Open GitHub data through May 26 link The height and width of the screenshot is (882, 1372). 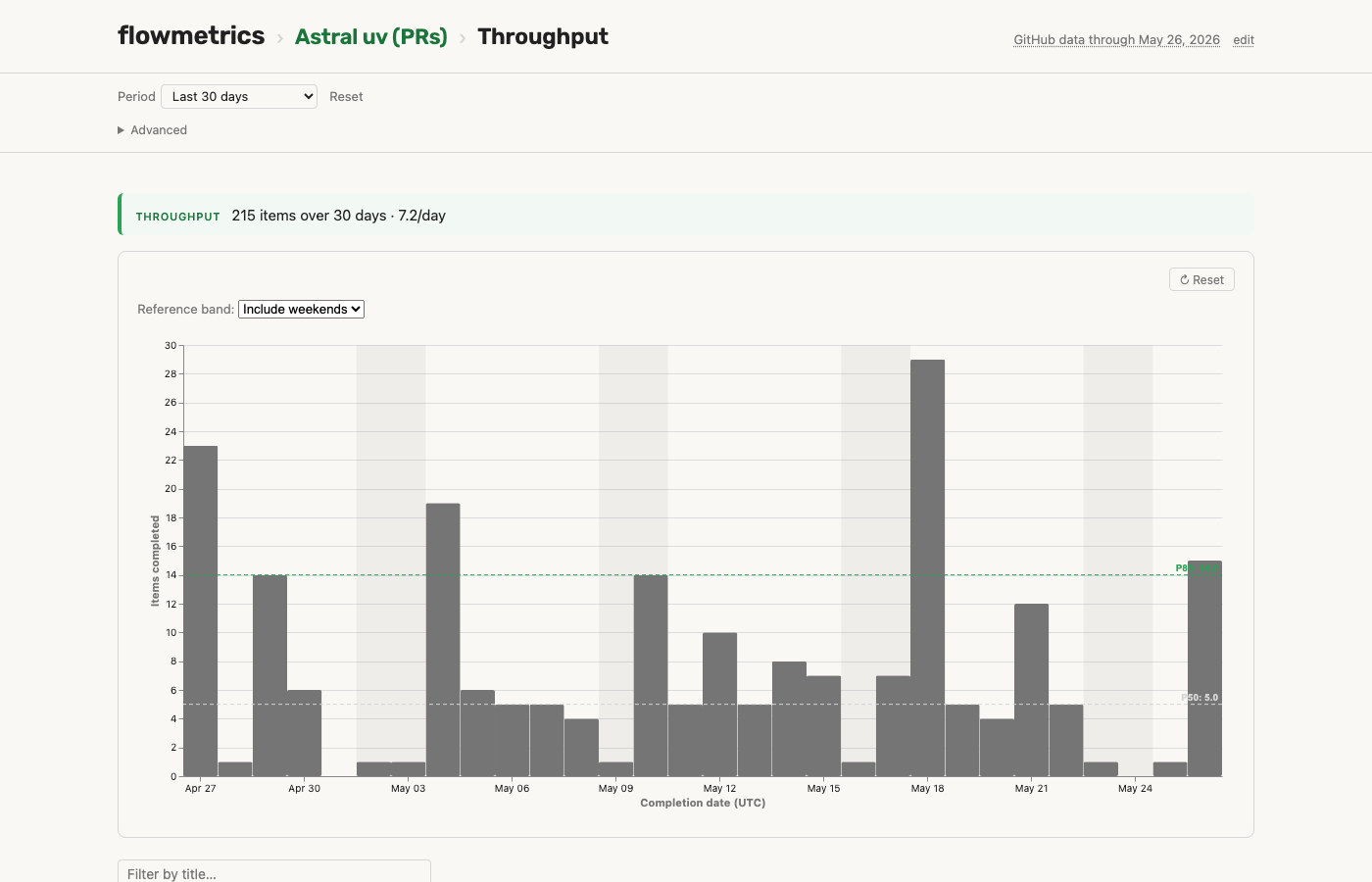[1116, 40]
